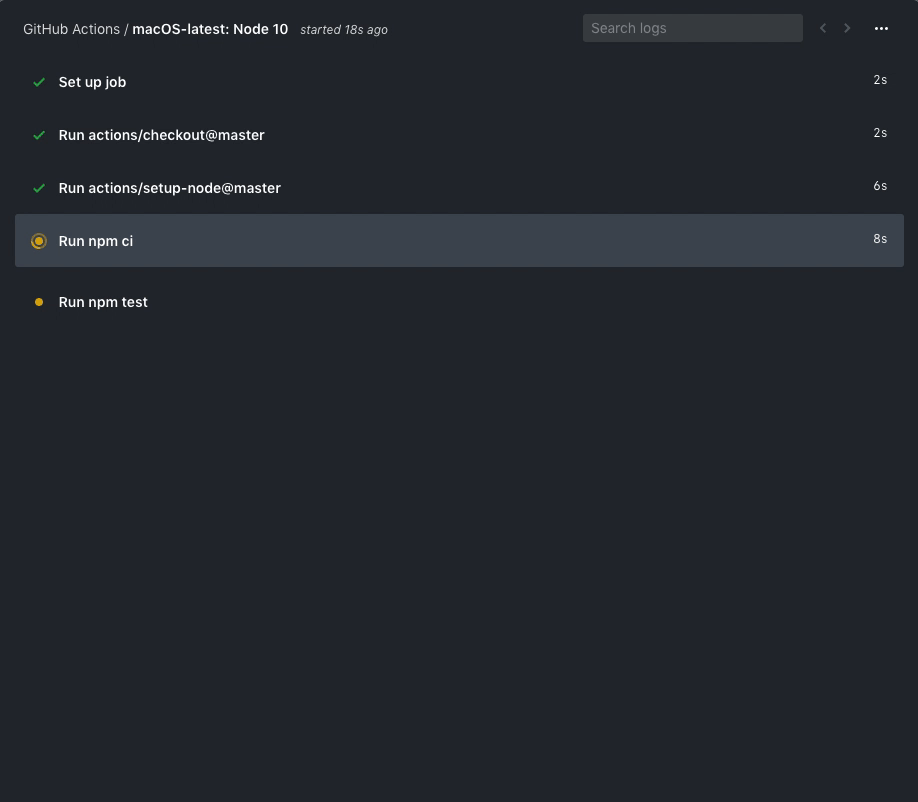Expand the Set up job step
The width and height of the screenshot is (918, 802).
[x=92, y=82]
